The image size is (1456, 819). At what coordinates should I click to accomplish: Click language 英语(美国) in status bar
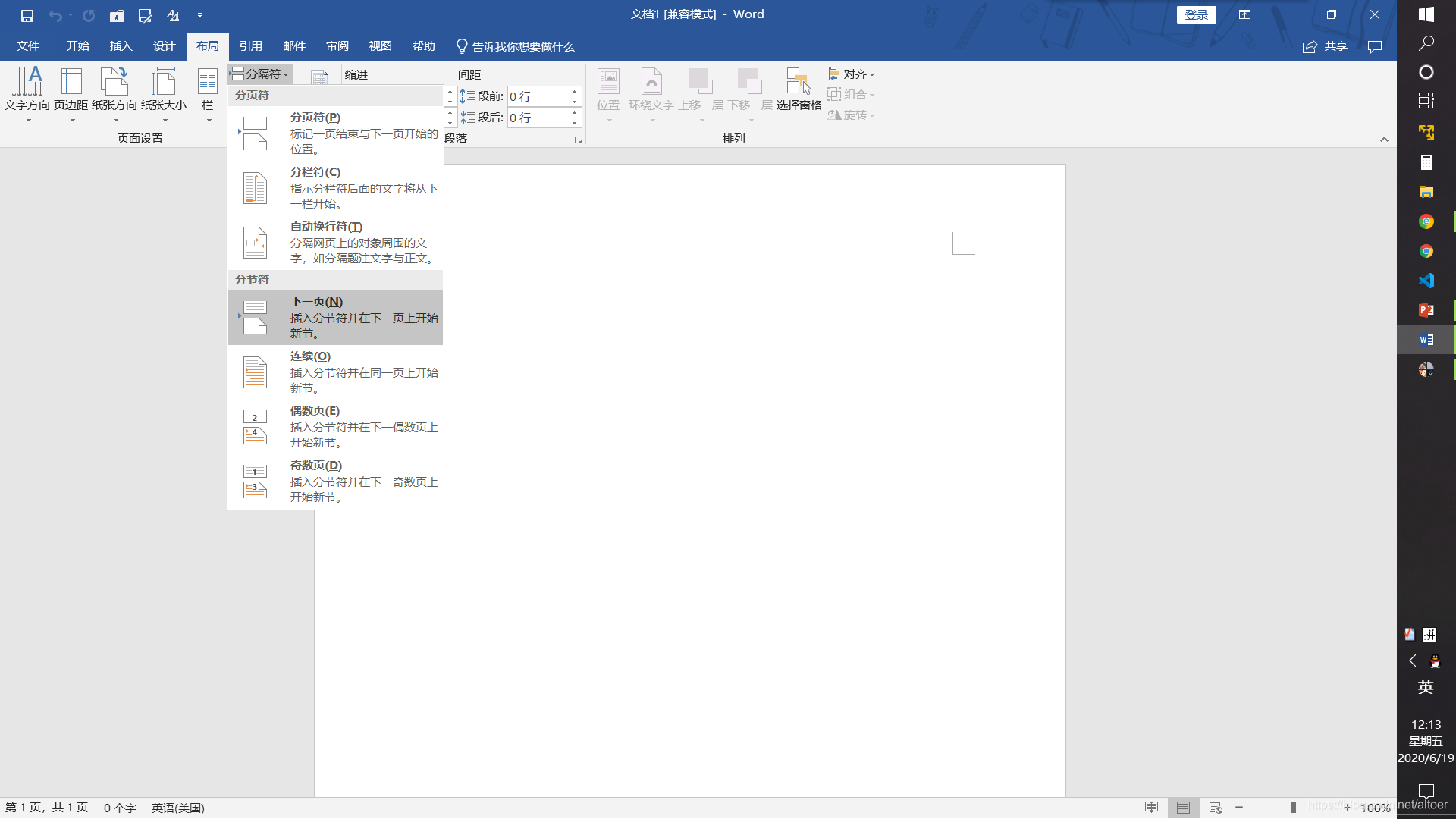point(177,808)
